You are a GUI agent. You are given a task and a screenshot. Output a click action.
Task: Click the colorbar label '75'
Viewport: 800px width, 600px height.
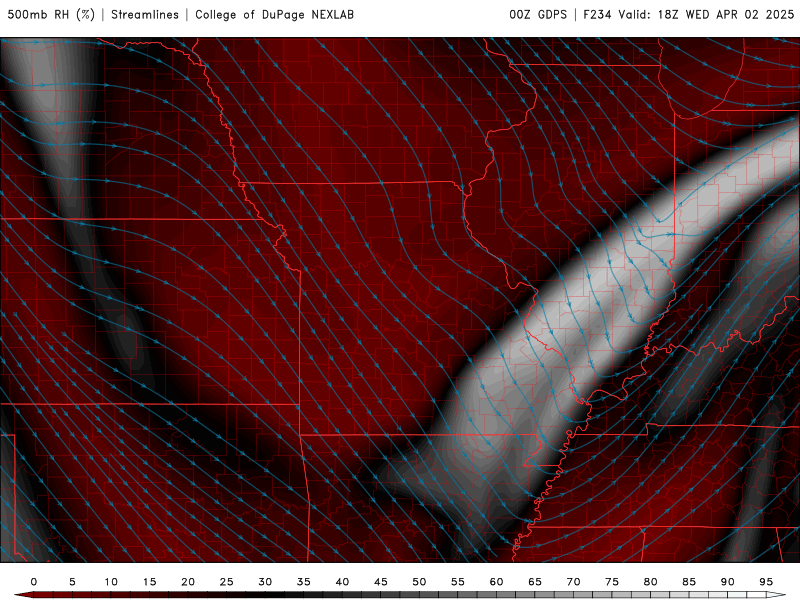612,582
